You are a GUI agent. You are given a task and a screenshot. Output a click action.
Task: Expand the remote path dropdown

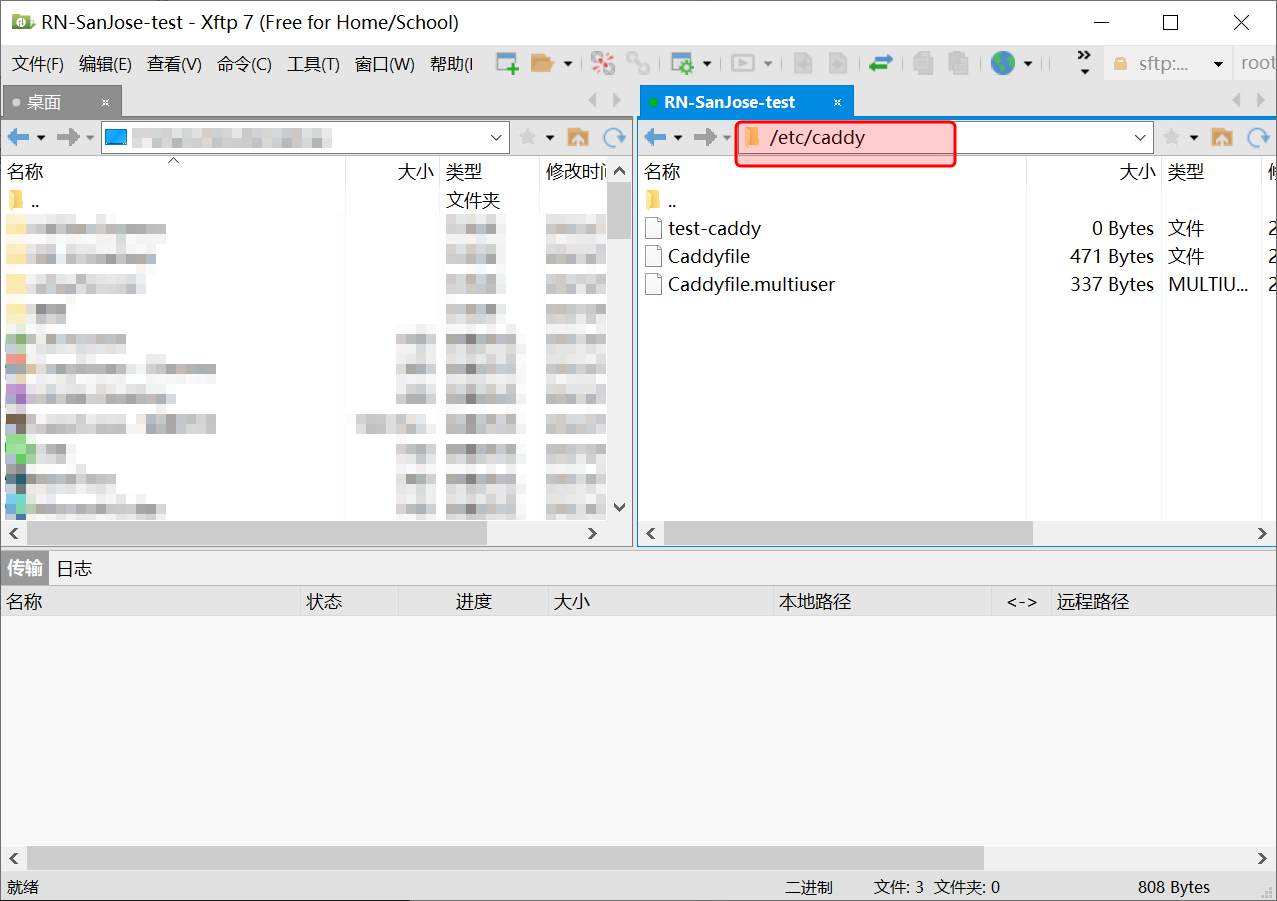click(x=1140, y=137)
